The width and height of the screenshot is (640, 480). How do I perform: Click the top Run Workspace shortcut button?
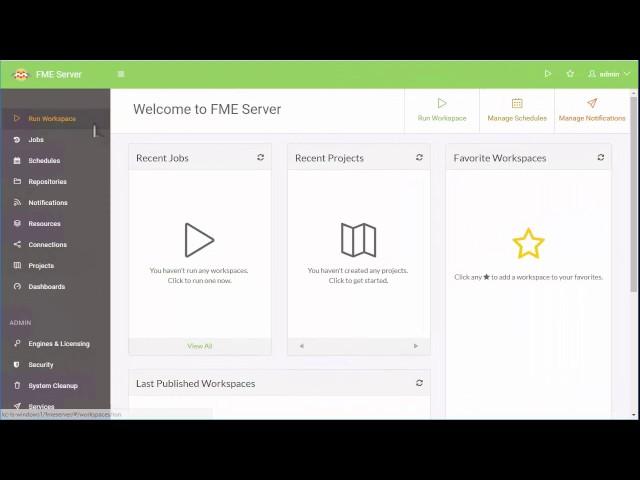442,110
